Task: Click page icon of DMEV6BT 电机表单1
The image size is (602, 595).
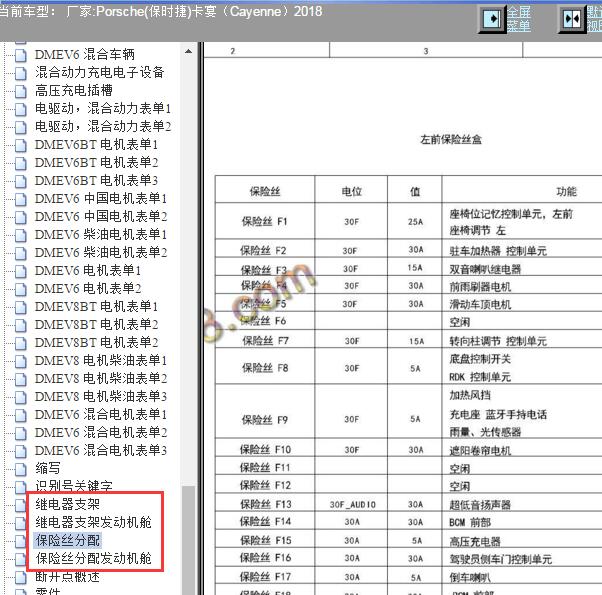Action: point(21,145)
